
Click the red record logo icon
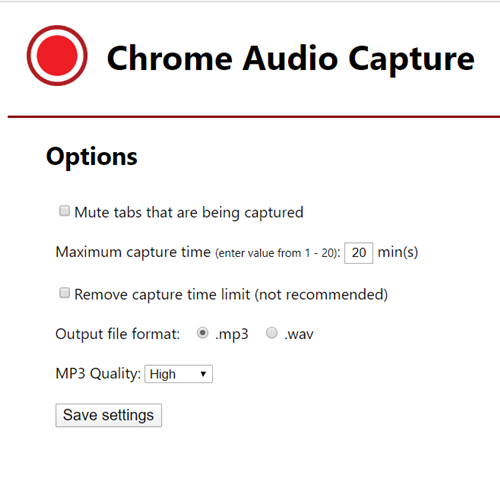[57, 55]
